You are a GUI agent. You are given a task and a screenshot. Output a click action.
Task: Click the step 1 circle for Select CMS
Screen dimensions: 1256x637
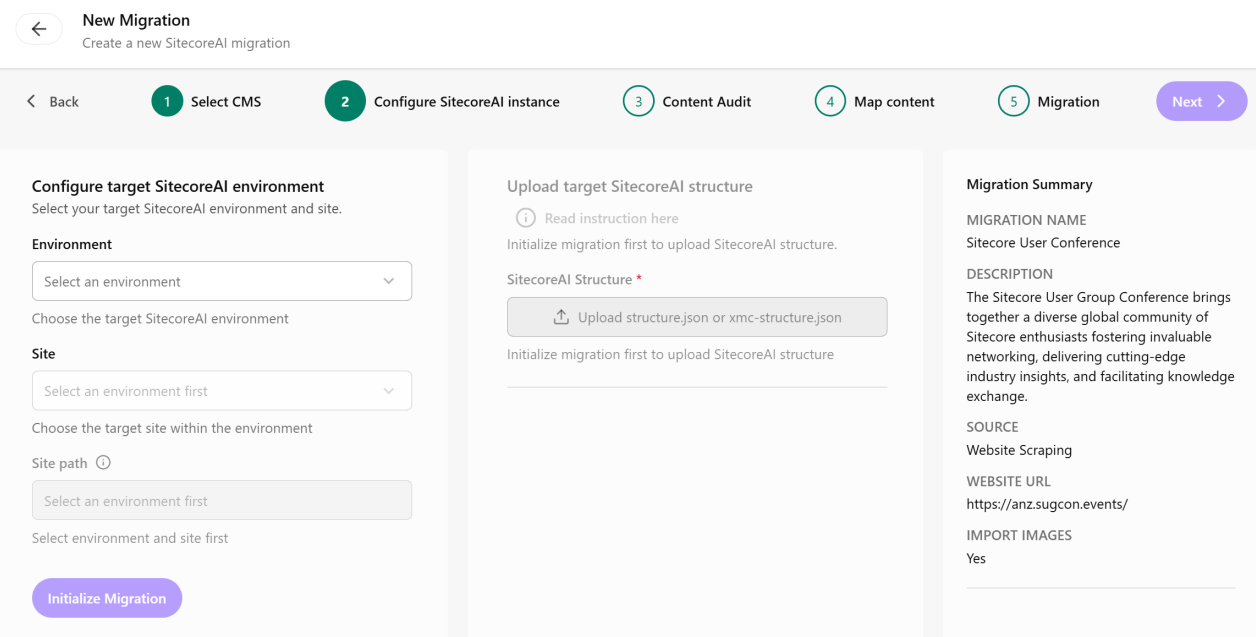coord(167,101)
